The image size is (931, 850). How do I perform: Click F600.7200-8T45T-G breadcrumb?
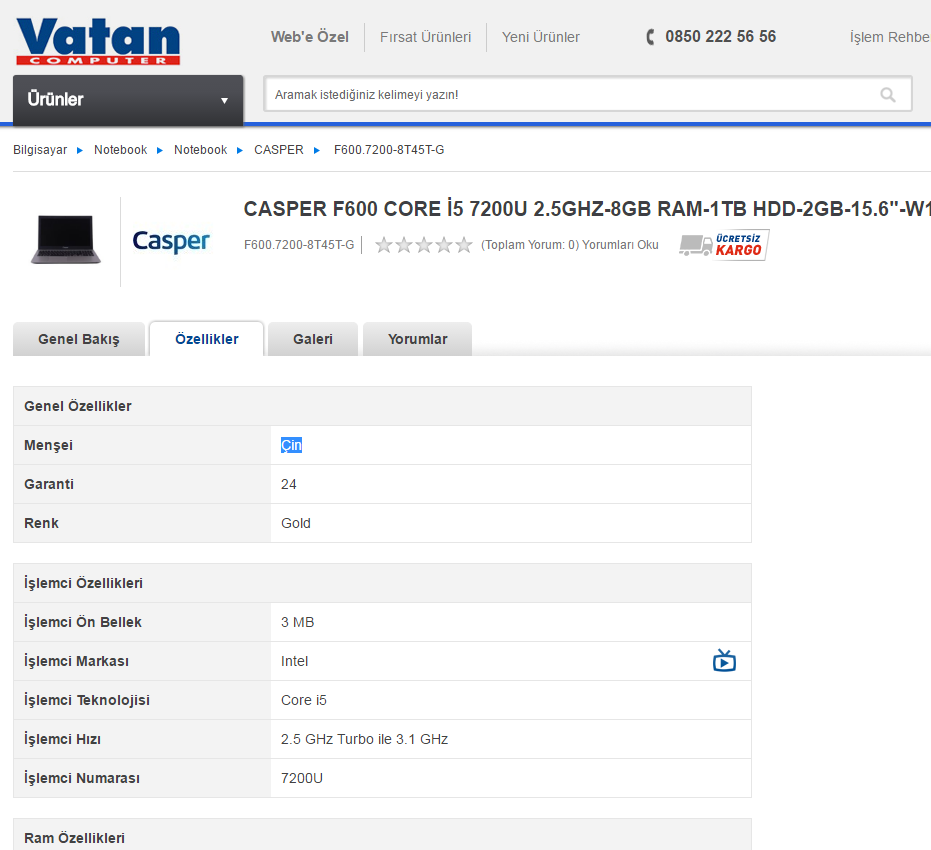coord(389,150)
